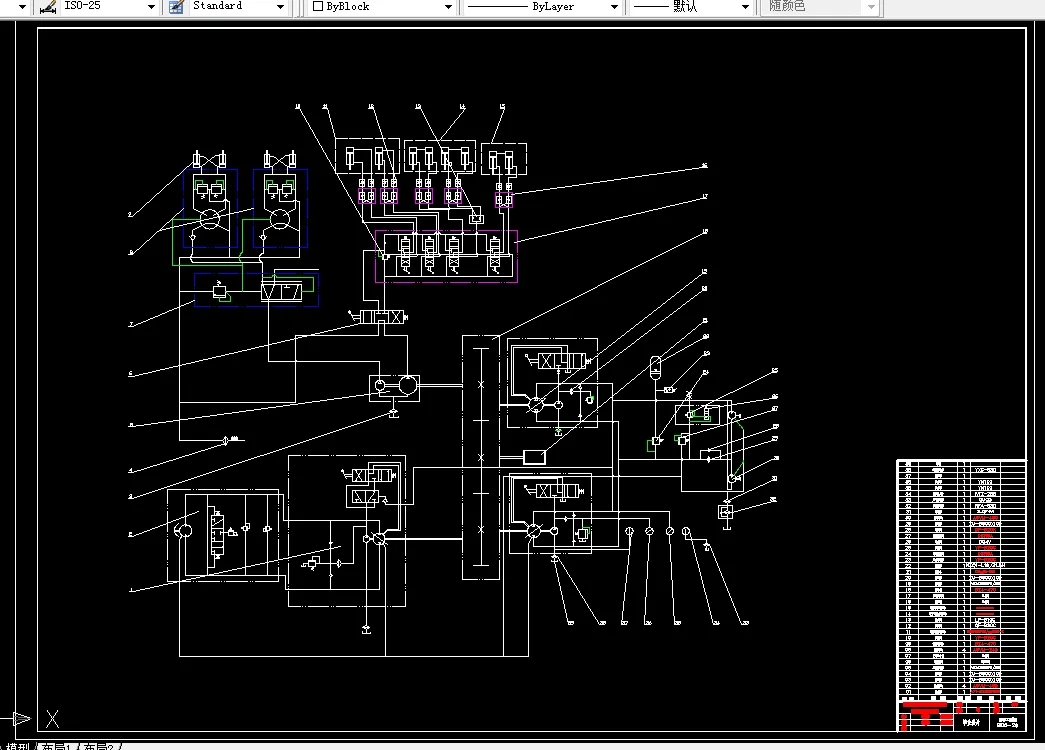Image resolution: width=1045 pixels, height=750 pixels.
Task: Expand the leftmost toolbar dropdown arrow
Action: [x=22, y=7]
